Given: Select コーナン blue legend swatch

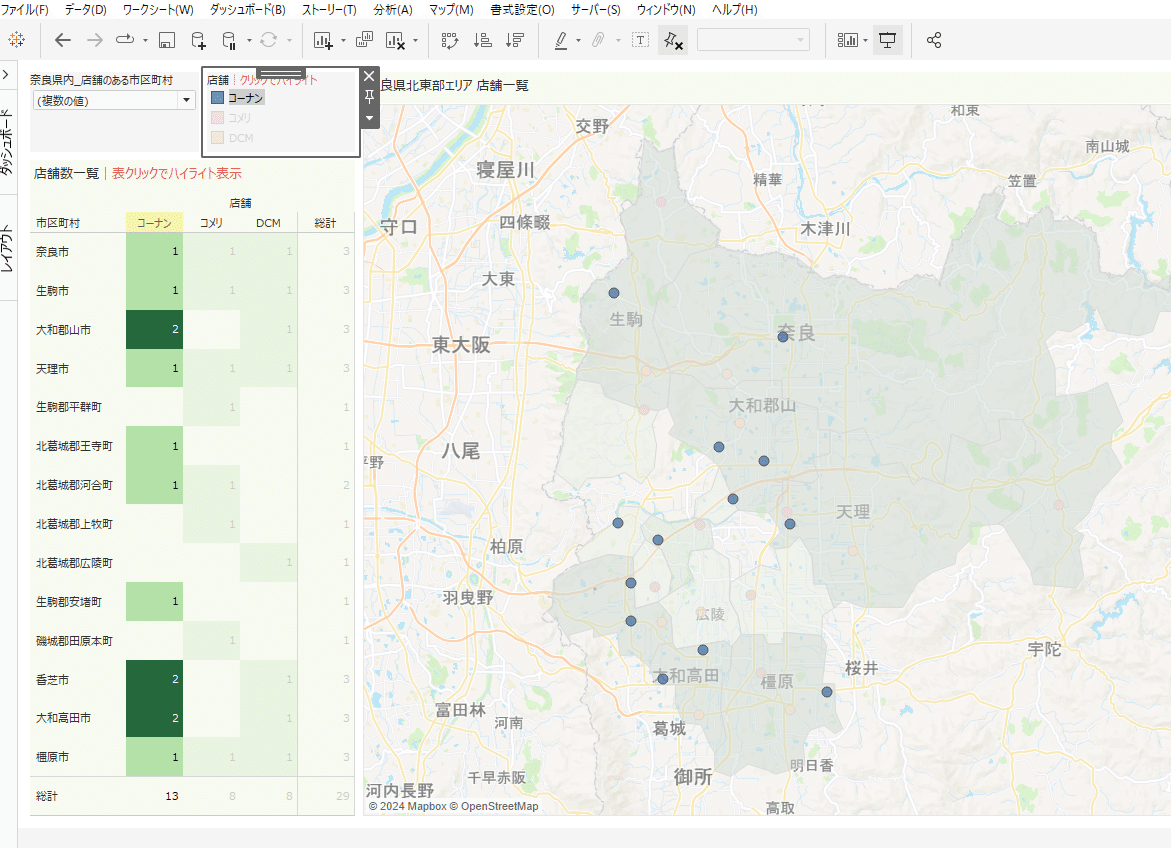Looking at the screenshot, I should tap(217, 97).
